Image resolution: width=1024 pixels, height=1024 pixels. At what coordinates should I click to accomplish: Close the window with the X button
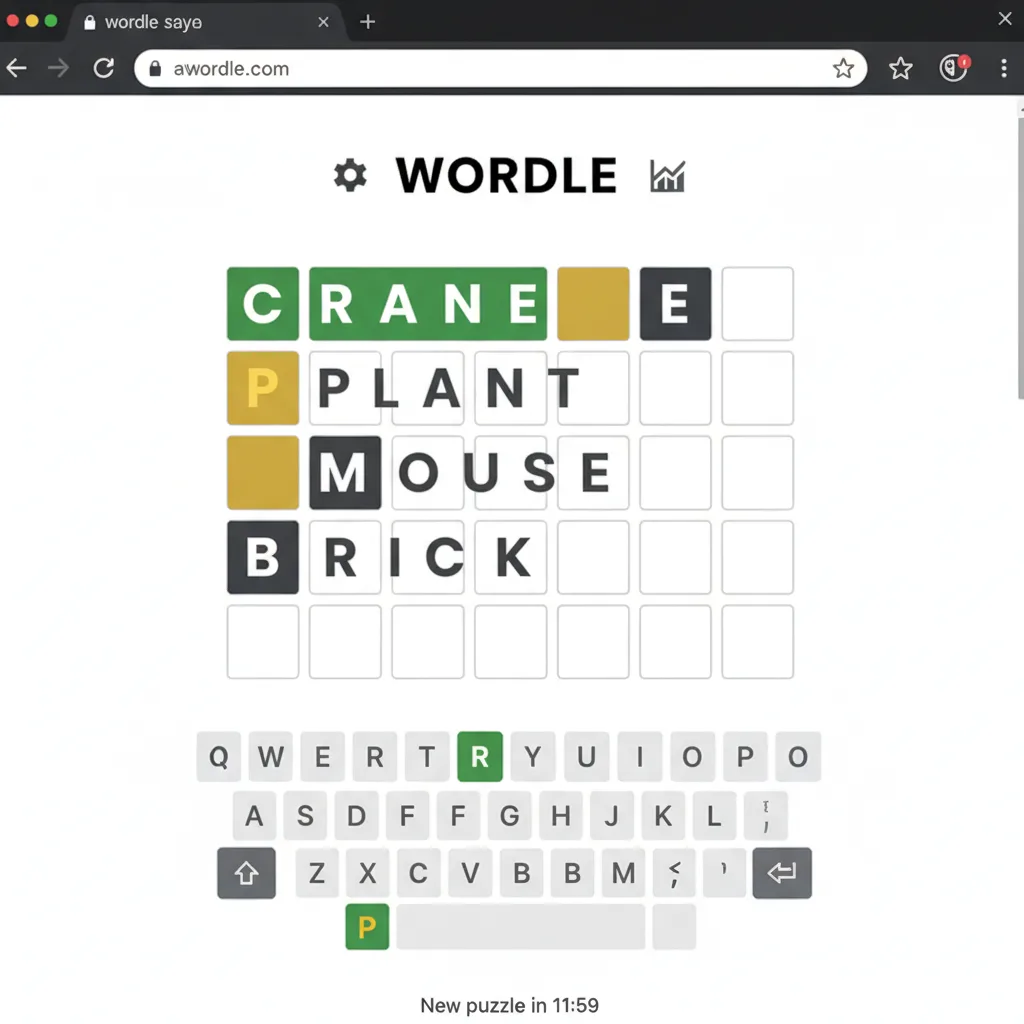point(1005,19)
